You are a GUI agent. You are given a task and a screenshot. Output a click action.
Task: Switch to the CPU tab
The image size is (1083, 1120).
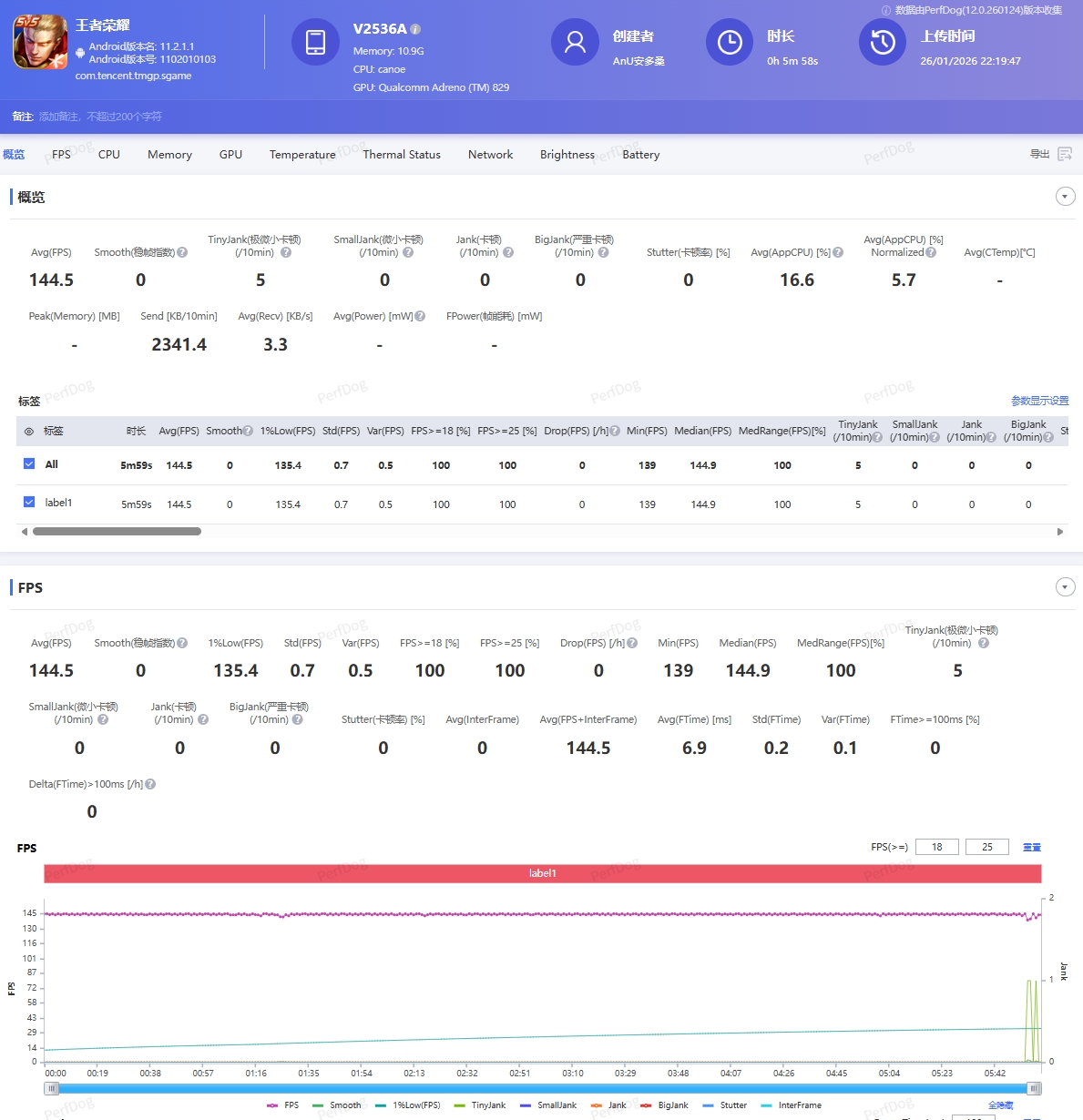pos(109,155)
